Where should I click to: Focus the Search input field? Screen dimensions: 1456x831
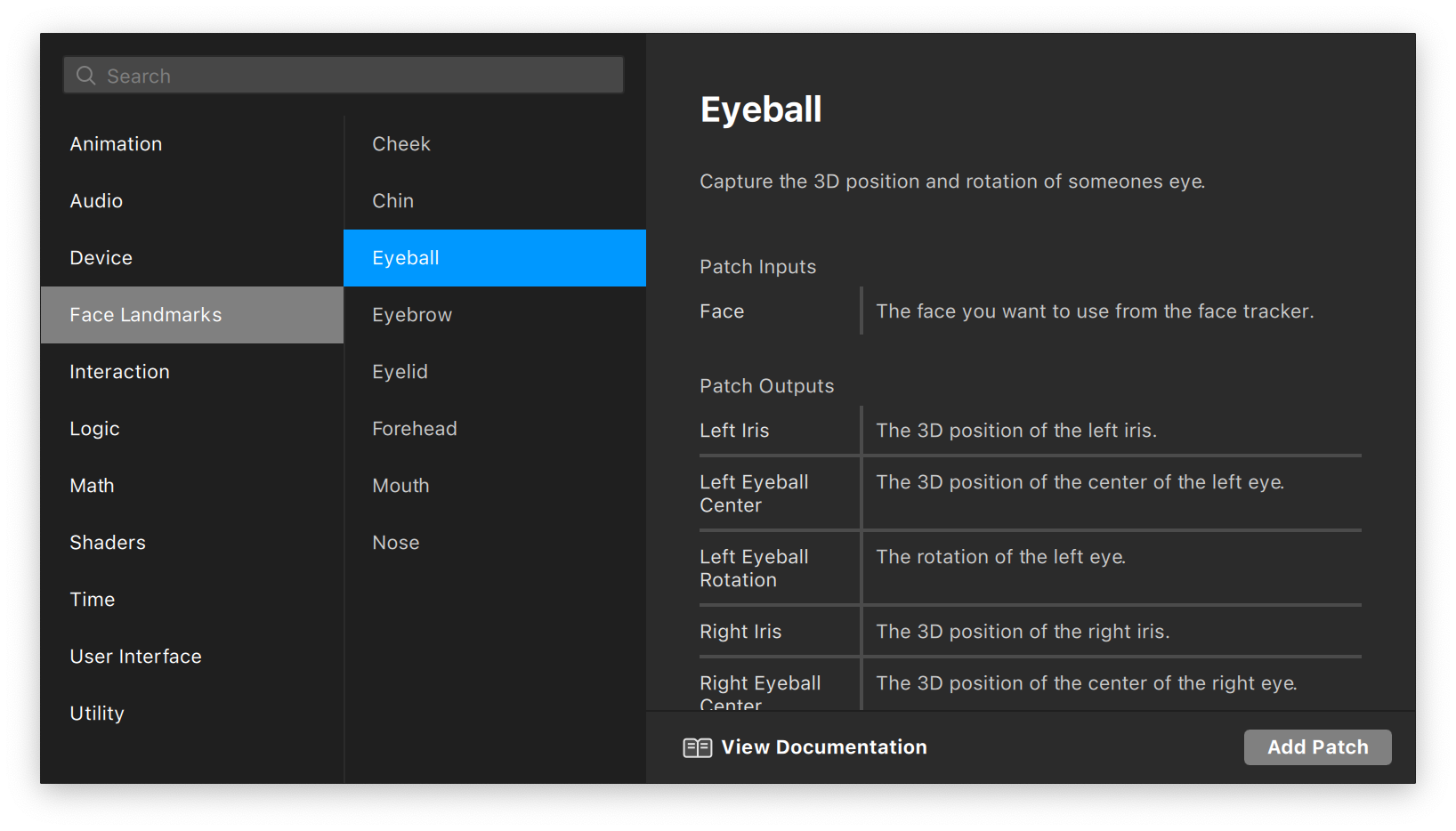click(356, 76)
